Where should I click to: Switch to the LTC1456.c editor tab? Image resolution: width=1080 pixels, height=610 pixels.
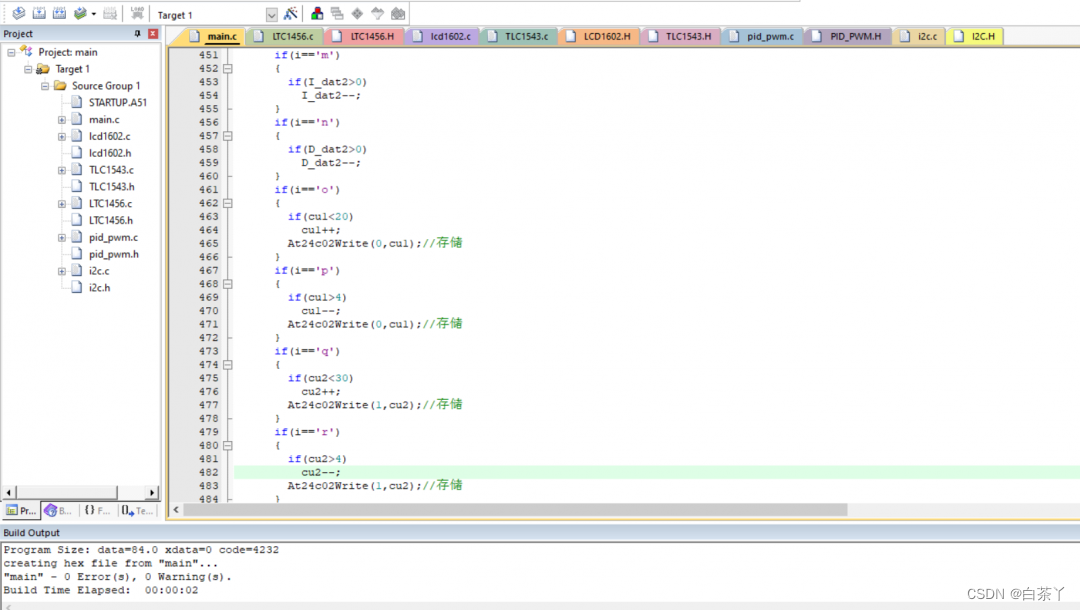[292, 37]
